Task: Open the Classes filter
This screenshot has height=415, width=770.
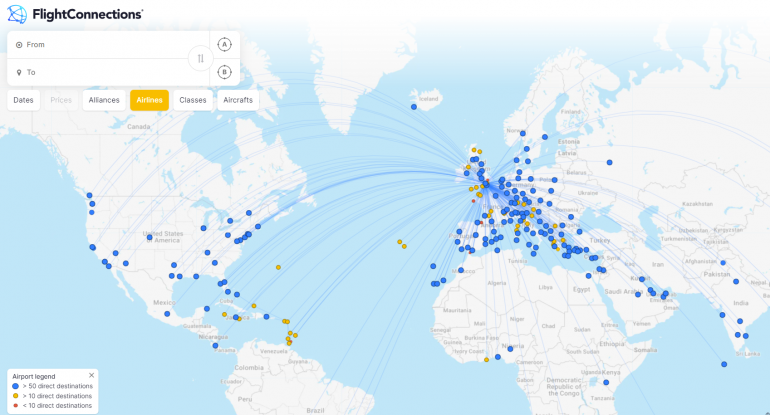Action: (192, 100)
